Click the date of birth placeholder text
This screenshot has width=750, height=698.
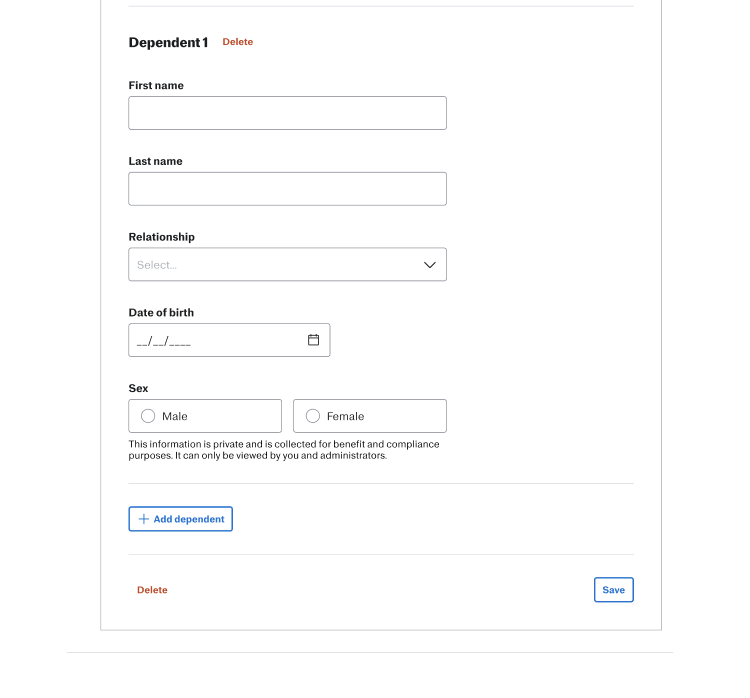coord(164,341)
